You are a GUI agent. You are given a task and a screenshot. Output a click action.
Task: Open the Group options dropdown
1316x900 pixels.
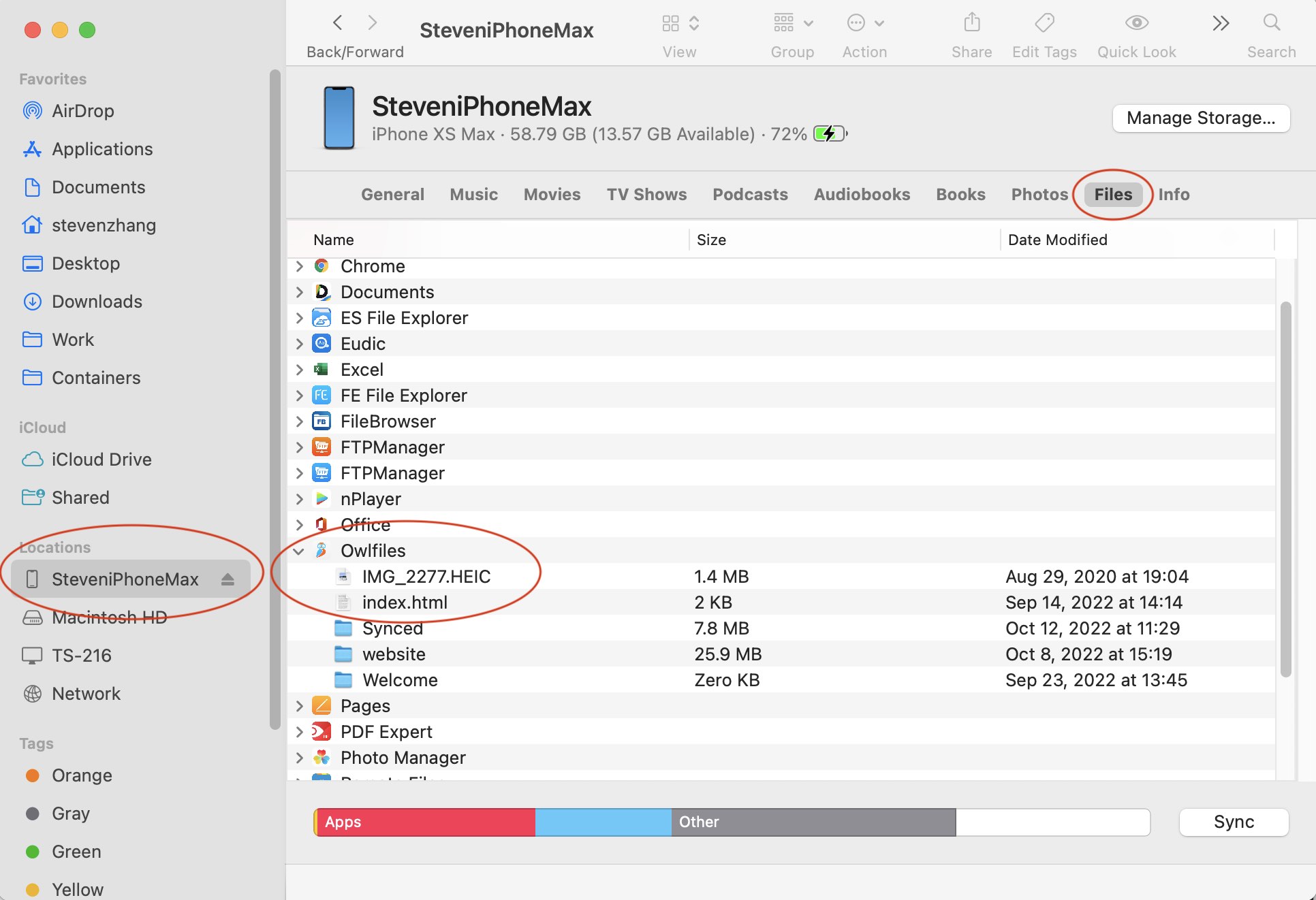pos(793,24)
